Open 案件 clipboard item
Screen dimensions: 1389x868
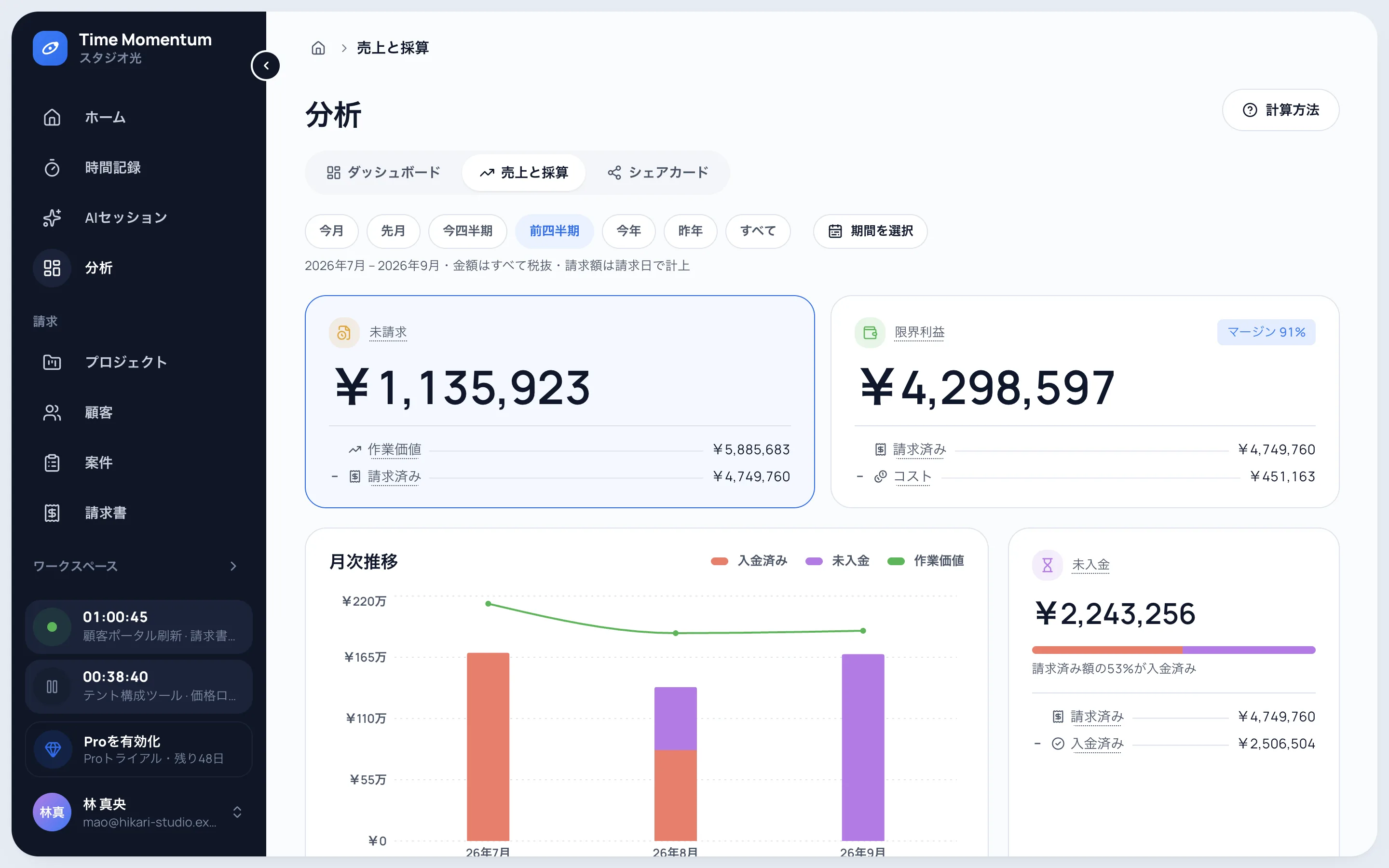[139, 463]
